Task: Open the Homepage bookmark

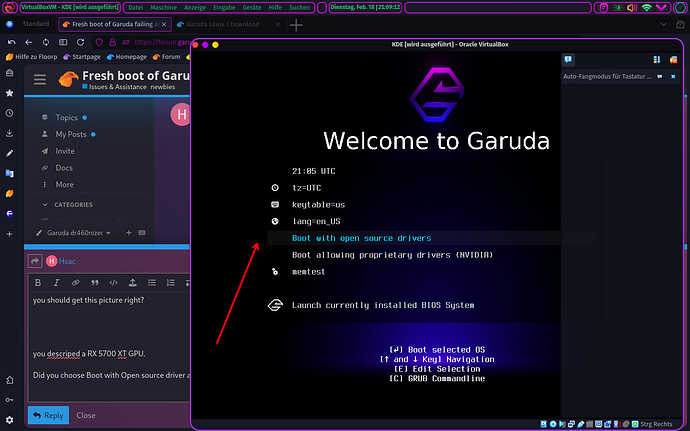Action: [x=127, y=57]
